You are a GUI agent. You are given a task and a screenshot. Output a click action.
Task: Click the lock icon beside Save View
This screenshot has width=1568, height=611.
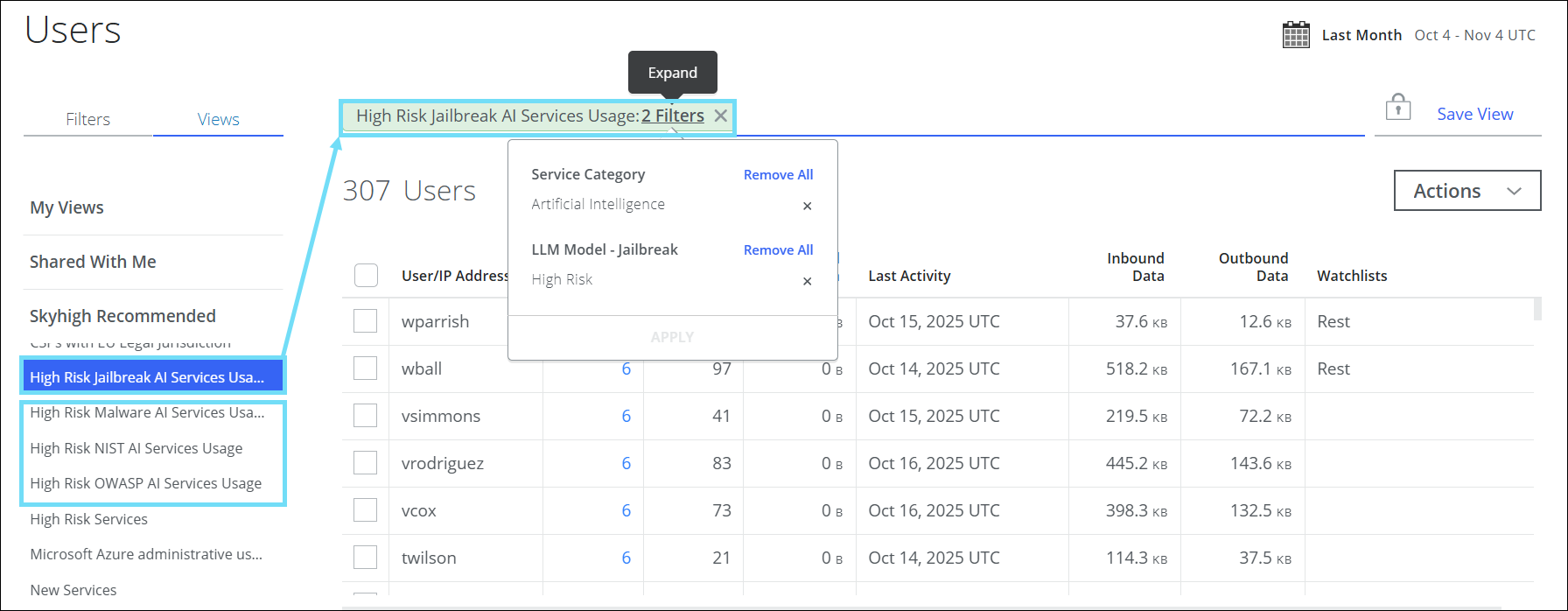click(1398, 108)
